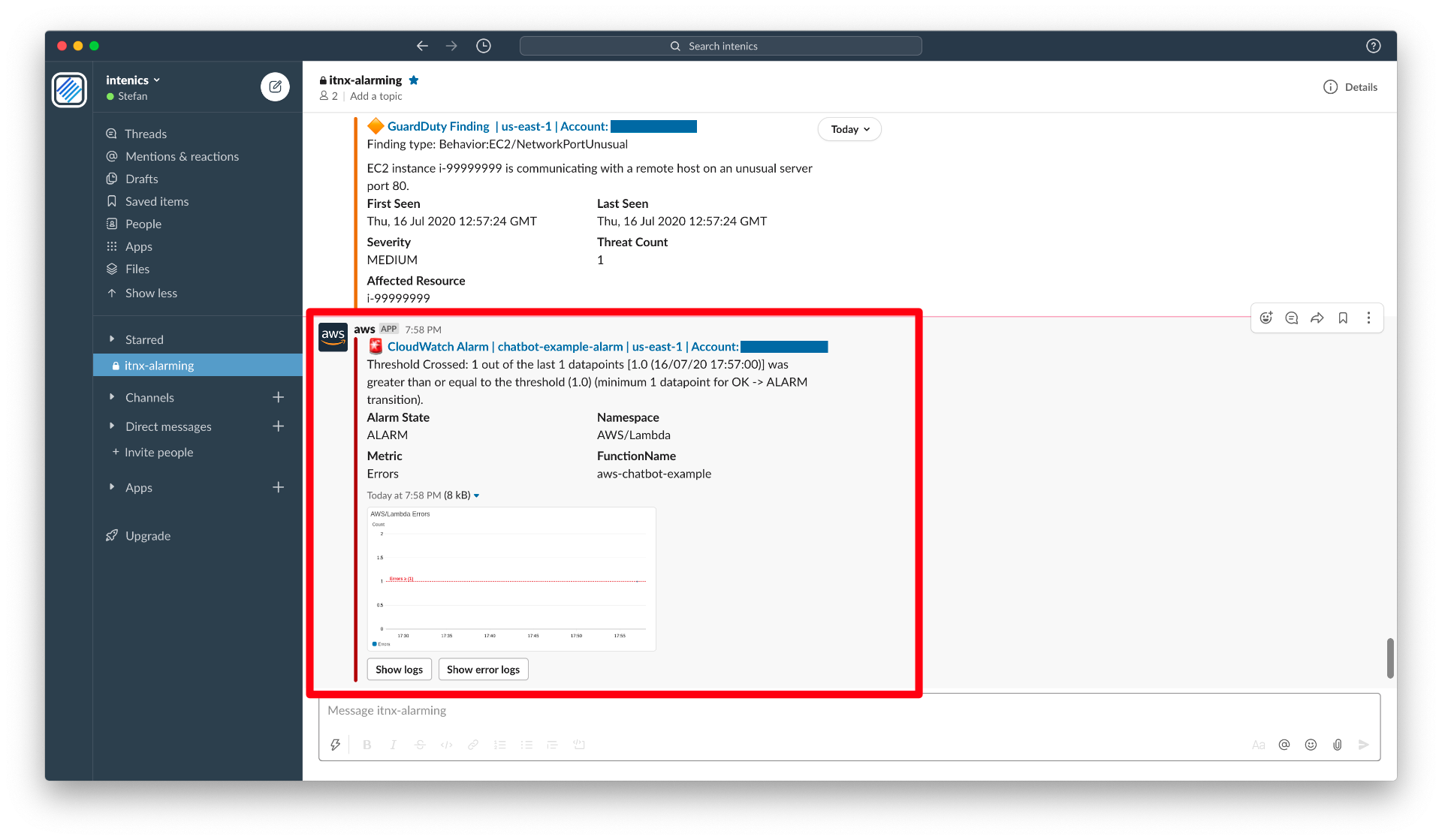Viewport: 1442px width, 840px height.
Task: Click the attach file paperclip icon
Action: pos(1338,745)
